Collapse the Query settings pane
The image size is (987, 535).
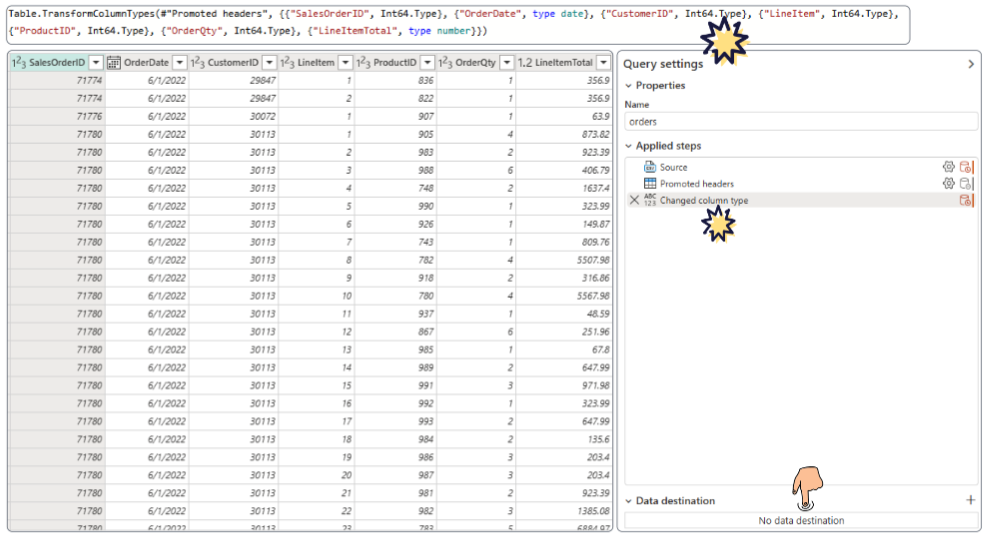pos(970,64)
